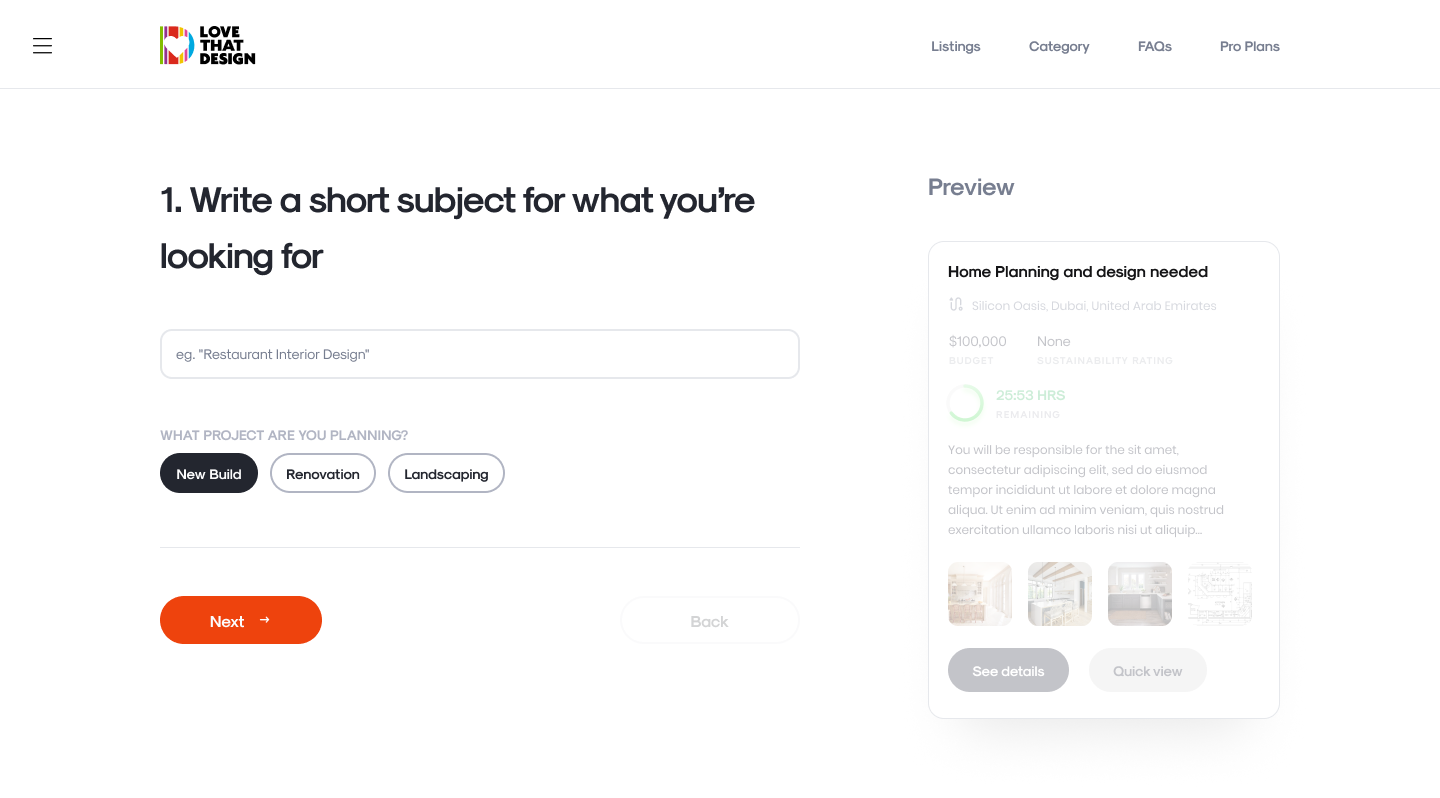Click the location pin icon in preview card
Screen dimensions: 1440x798
(x=956, y=305)
